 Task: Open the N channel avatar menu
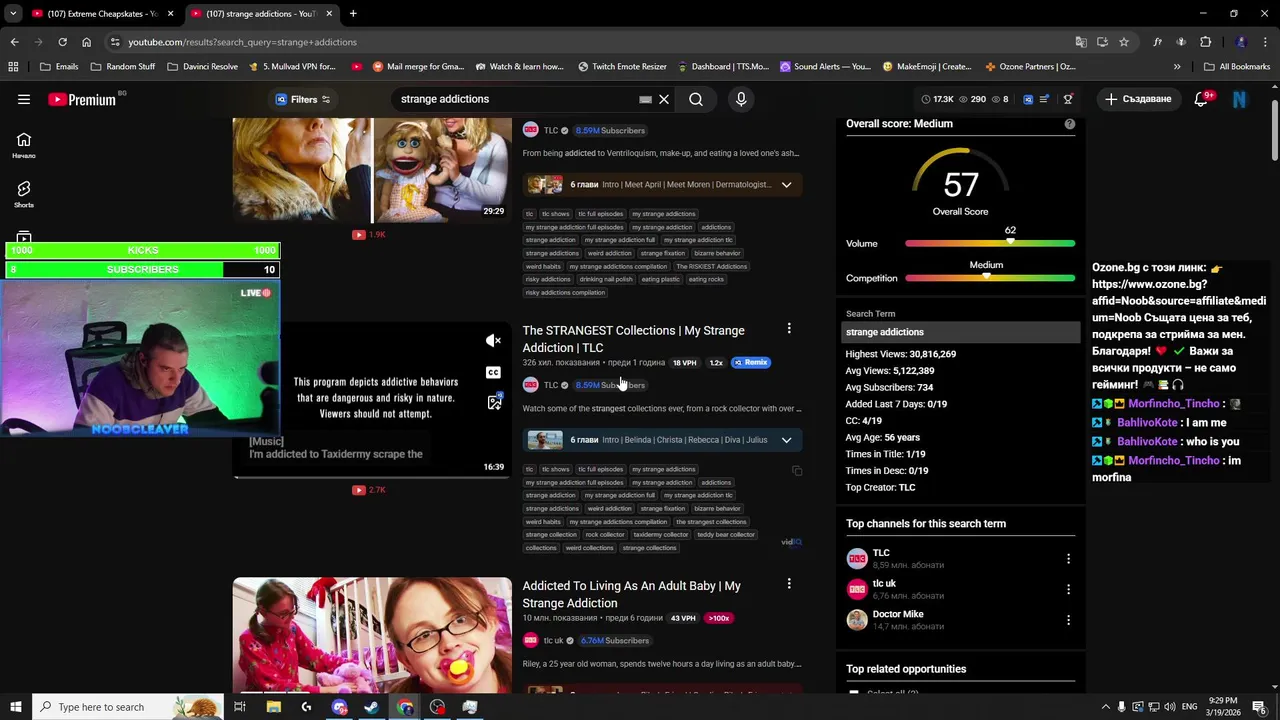click(1239, 99)
